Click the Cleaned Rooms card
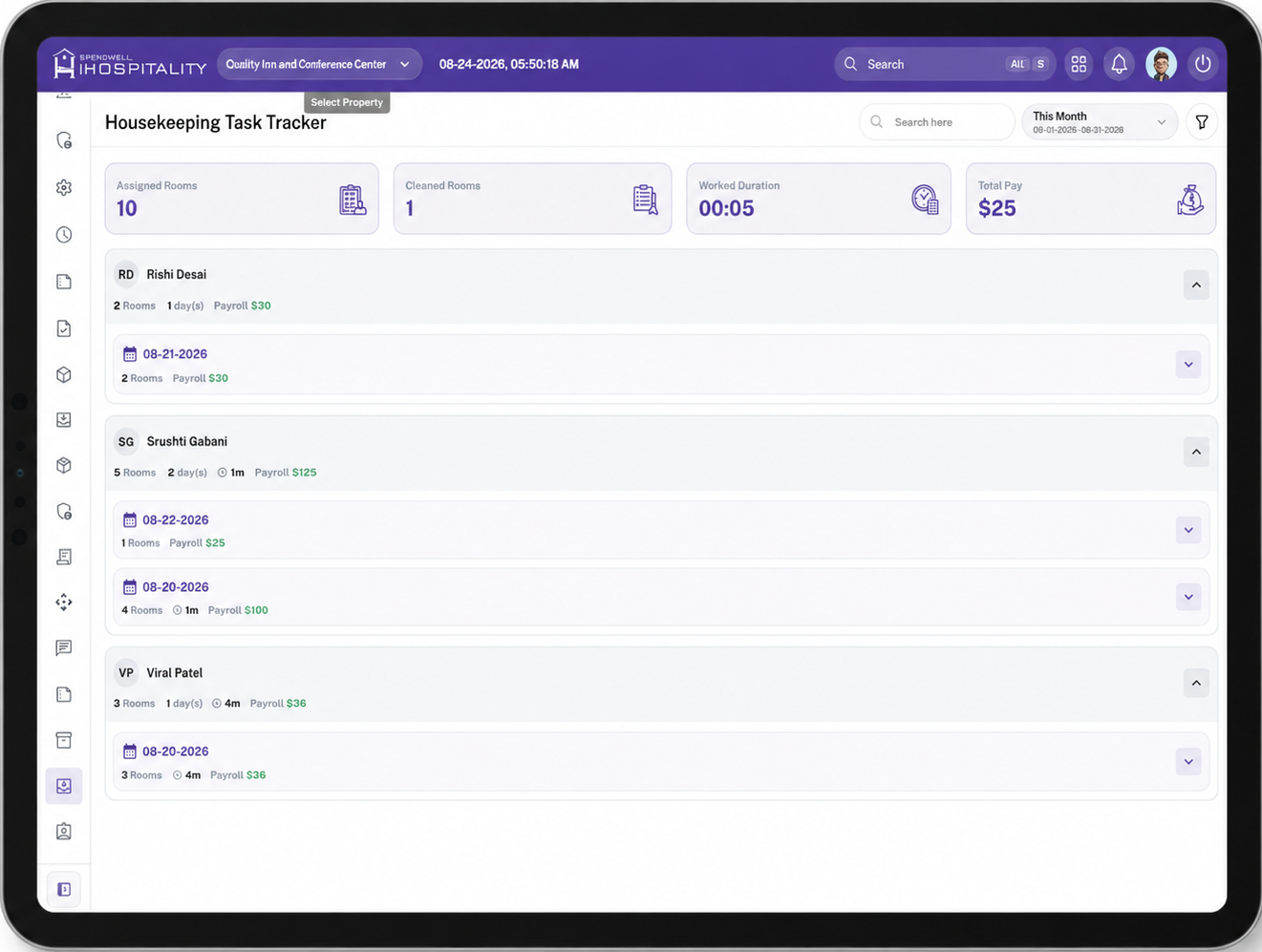The height and width of the screenshot is (952, 1262). coord(532,199)
